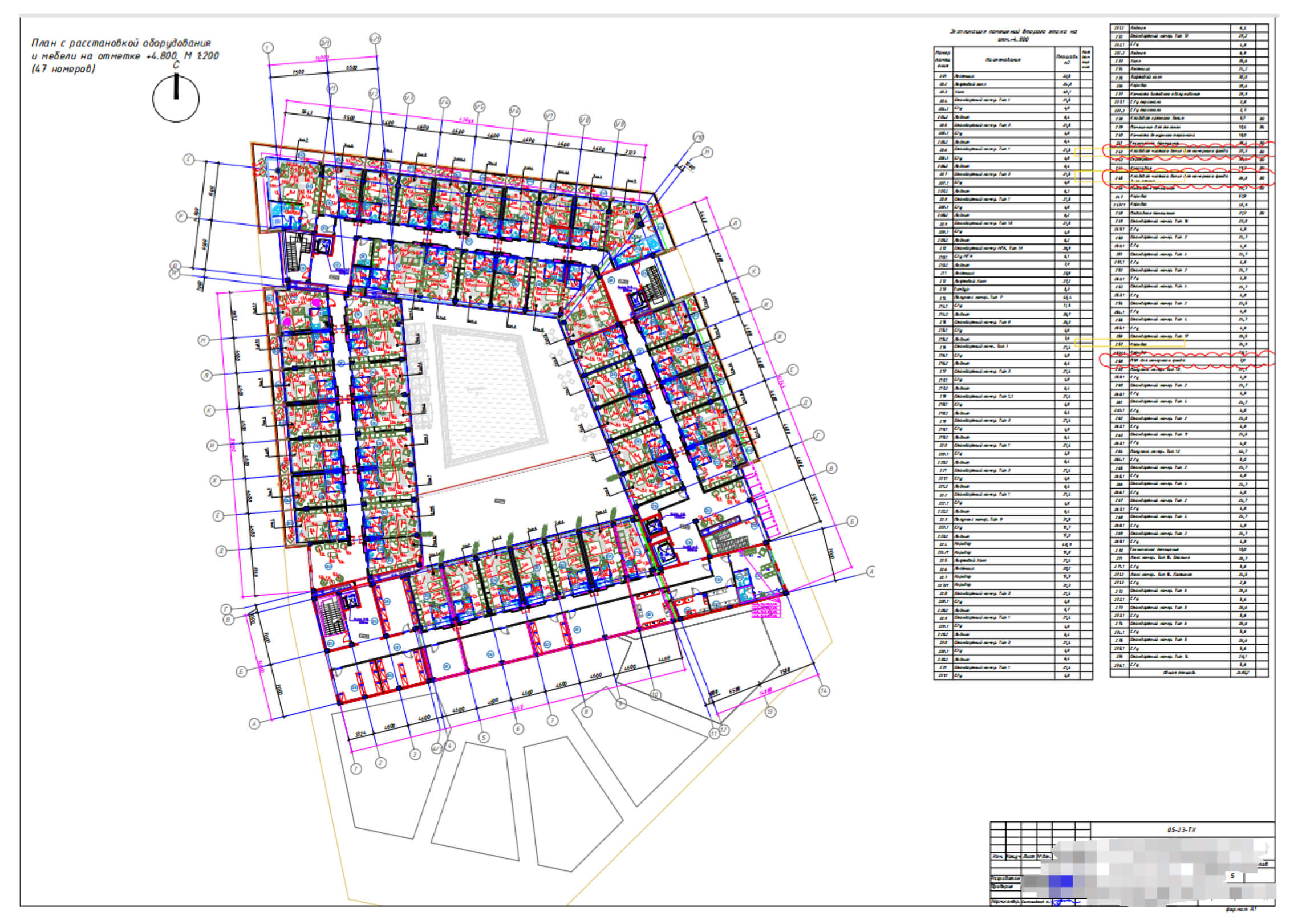Image resolution: width=1298 pixels, height=924 pixels.
Task: Click axis bubble labeled У9 at top
Action: (620, 124)
